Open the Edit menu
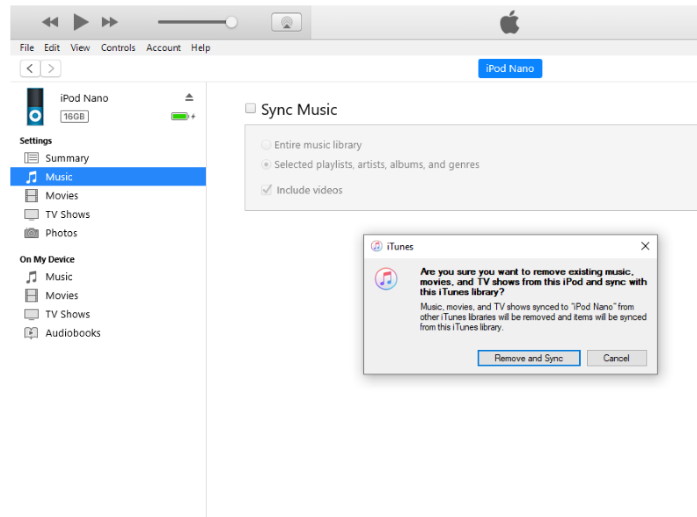This screenshot has height=517, width=697. 52,48
